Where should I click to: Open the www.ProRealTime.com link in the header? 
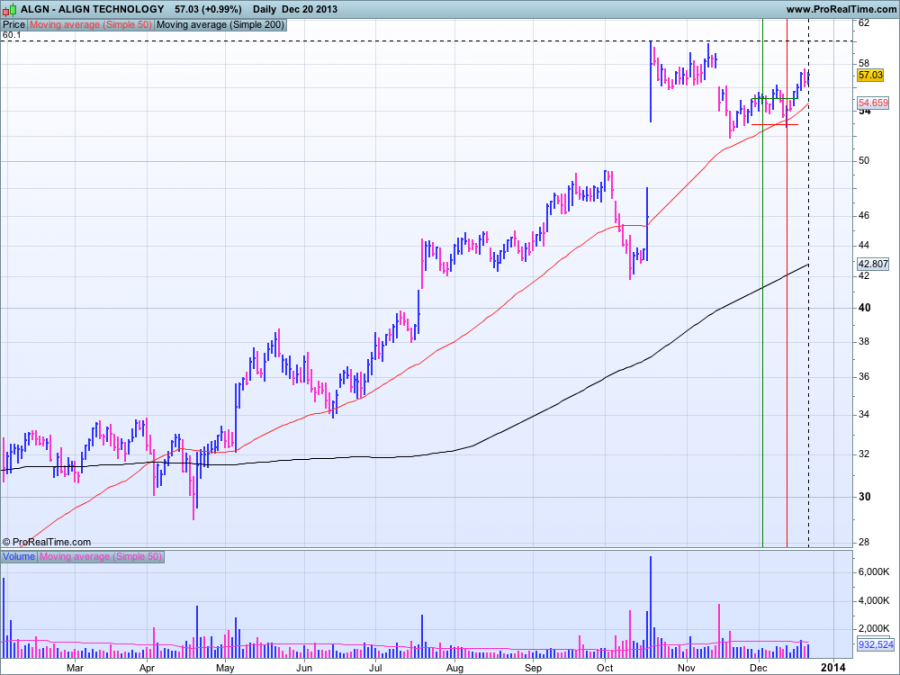[840, 9]
